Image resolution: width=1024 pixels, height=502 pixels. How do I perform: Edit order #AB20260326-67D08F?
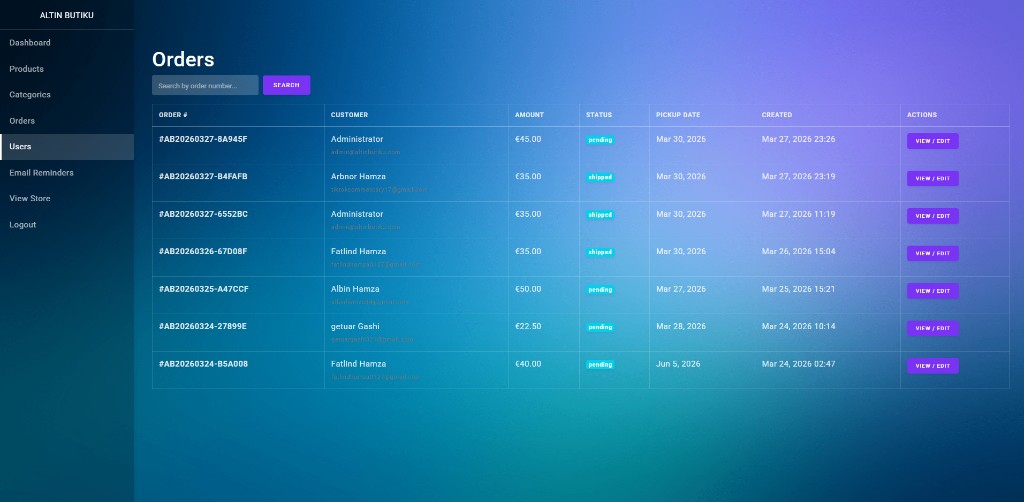coord(932,254)
